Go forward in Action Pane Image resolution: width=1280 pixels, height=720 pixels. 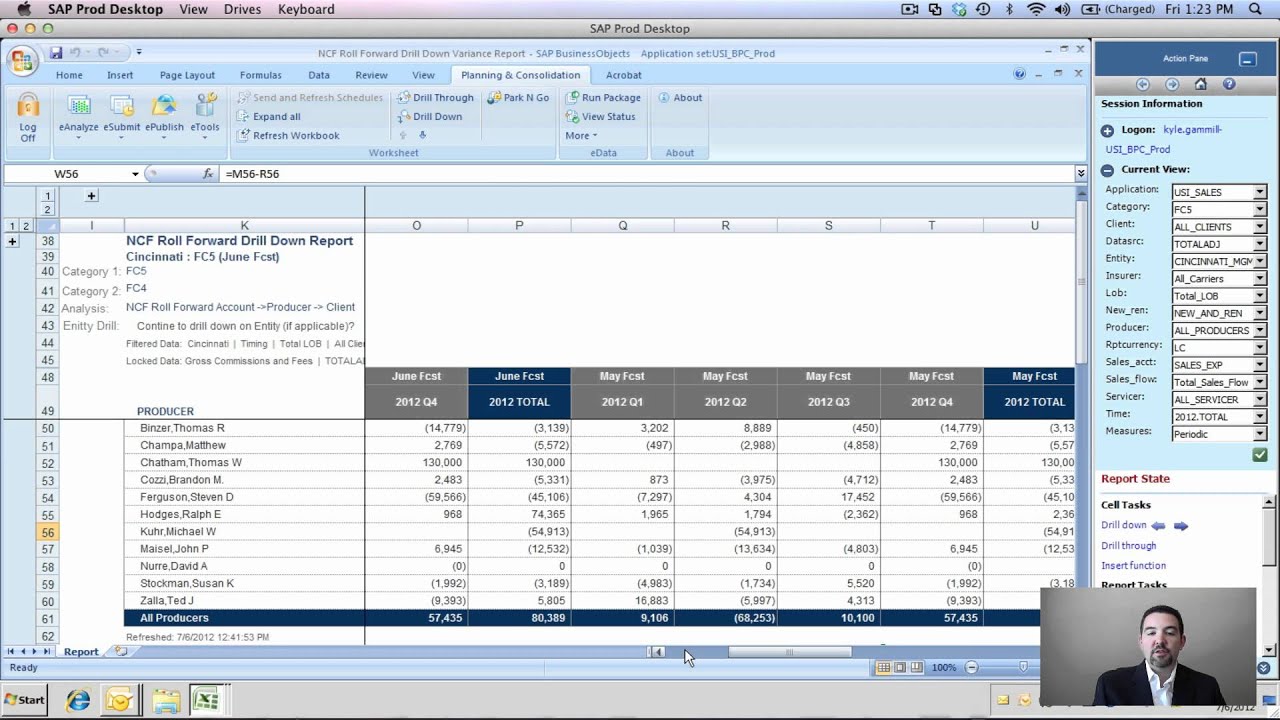[1172, 84]
